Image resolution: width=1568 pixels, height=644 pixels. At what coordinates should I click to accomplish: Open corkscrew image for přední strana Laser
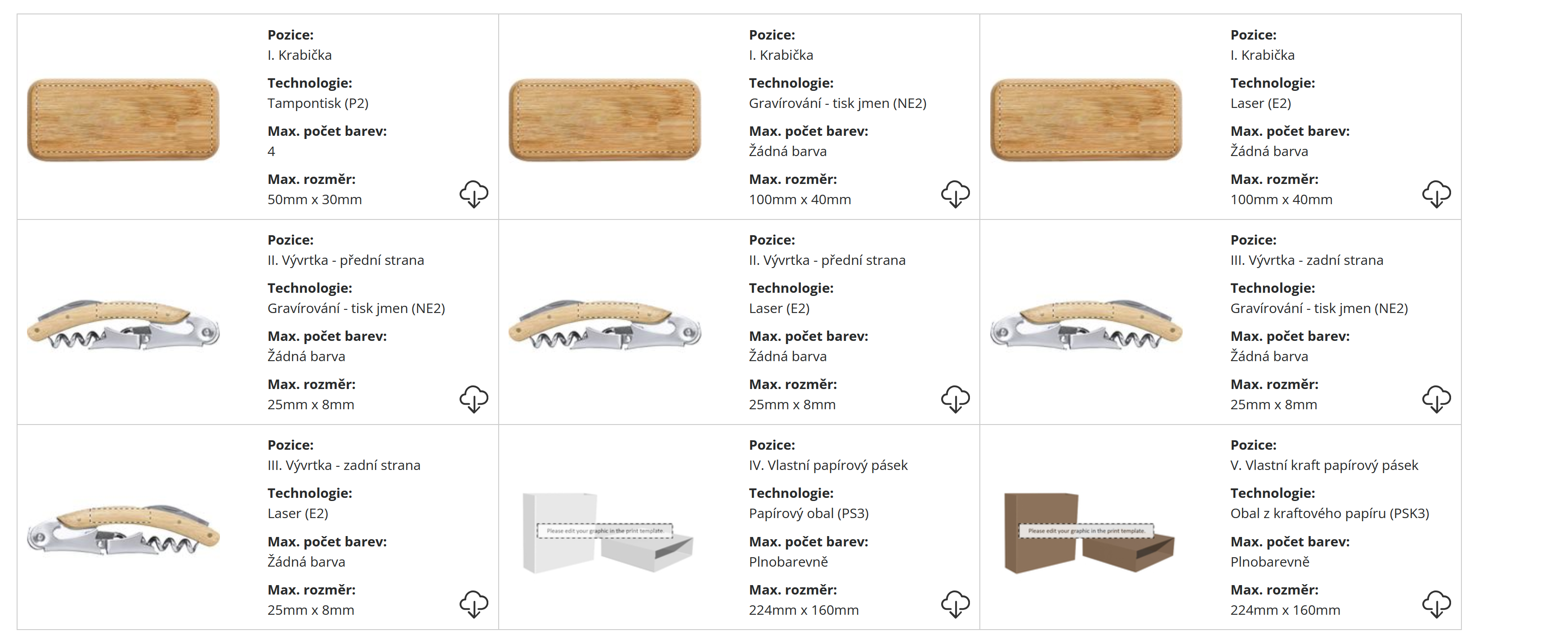(605, 324)
